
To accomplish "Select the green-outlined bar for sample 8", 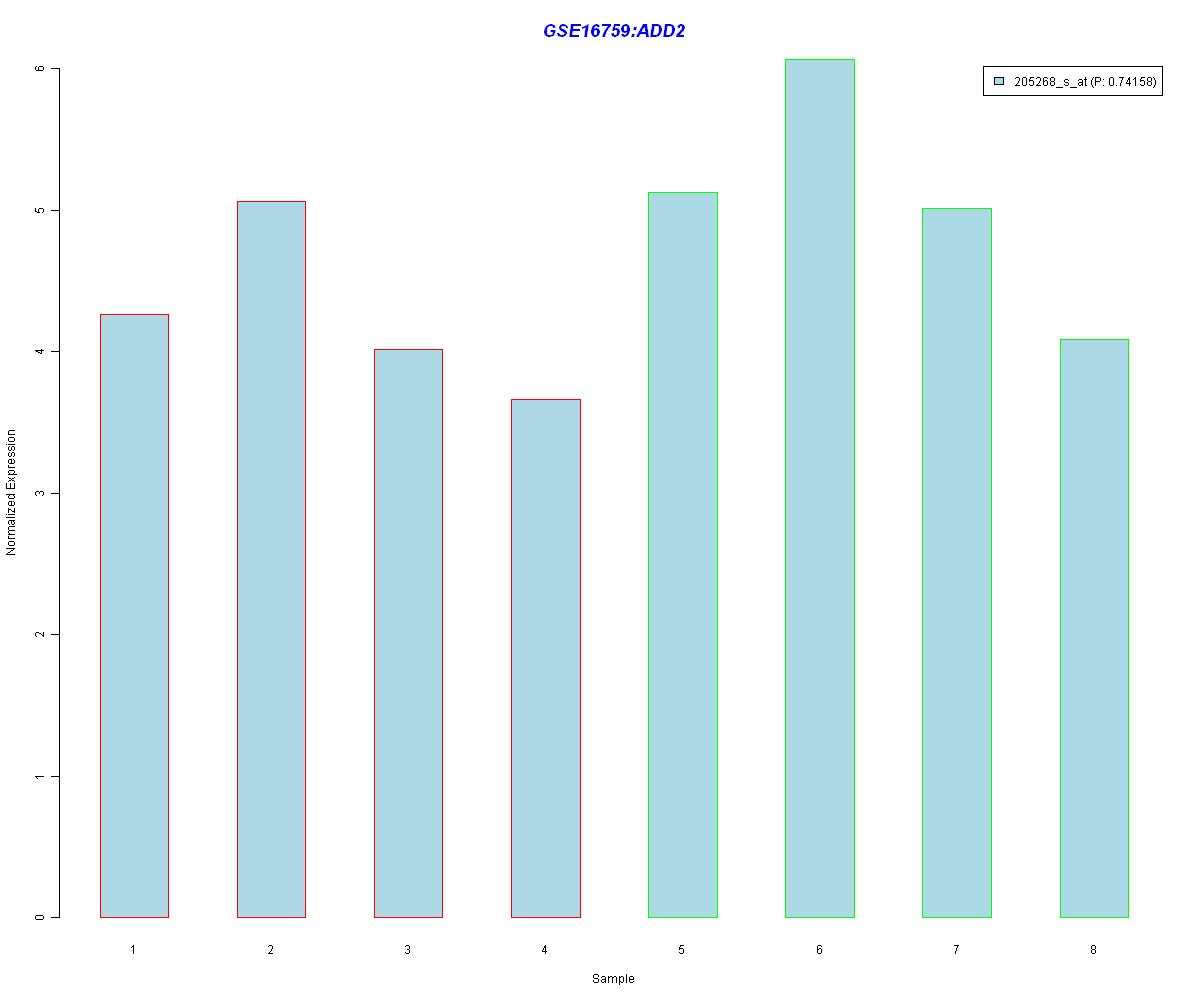I will coord(1094,628).
